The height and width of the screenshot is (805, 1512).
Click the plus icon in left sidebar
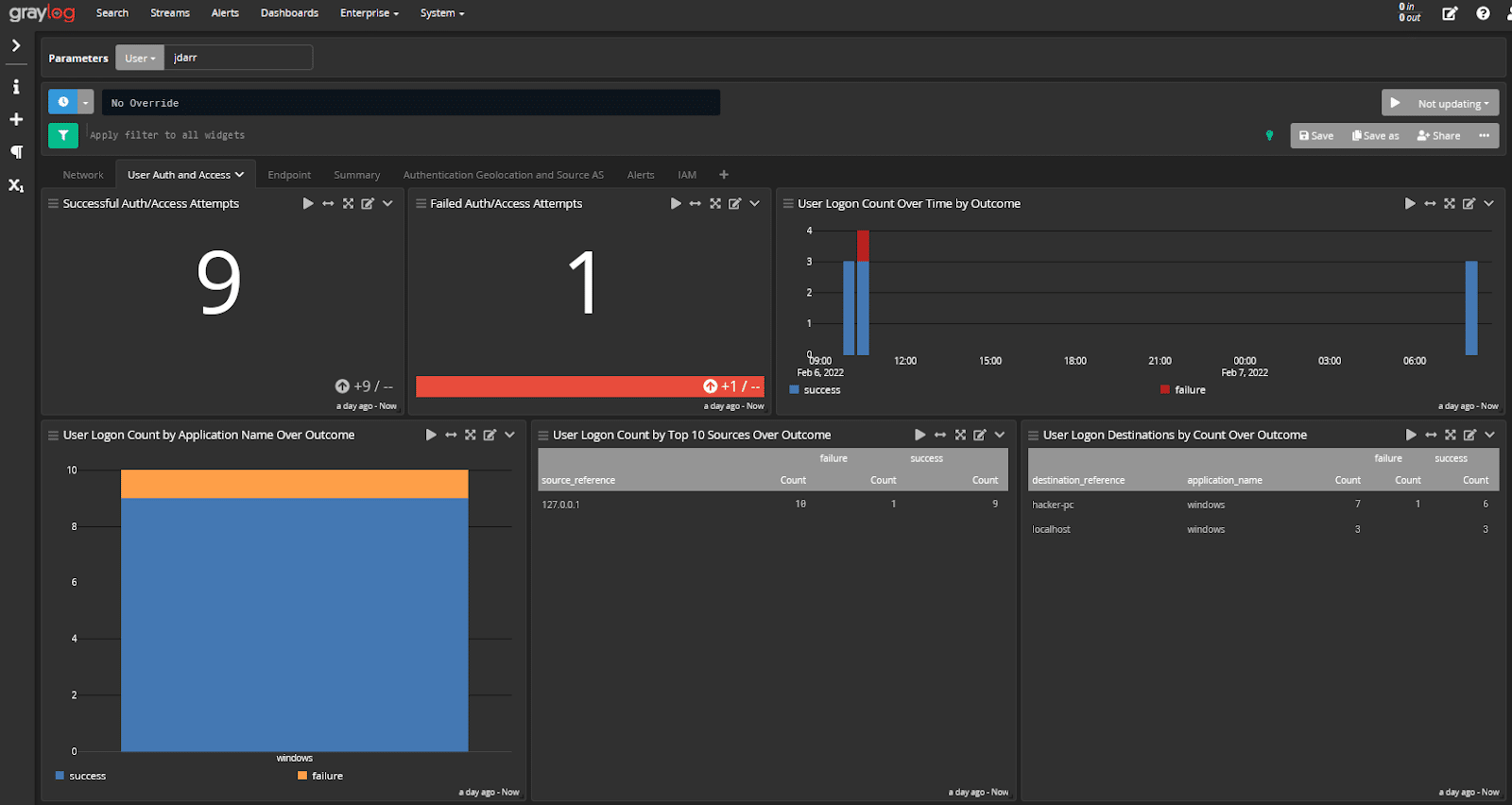(x=16, y=119)
